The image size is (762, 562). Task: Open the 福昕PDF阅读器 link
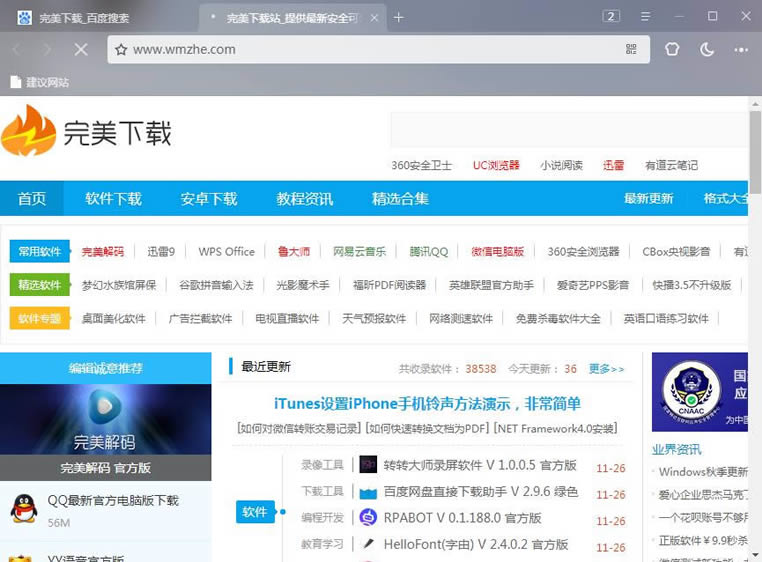389,285
